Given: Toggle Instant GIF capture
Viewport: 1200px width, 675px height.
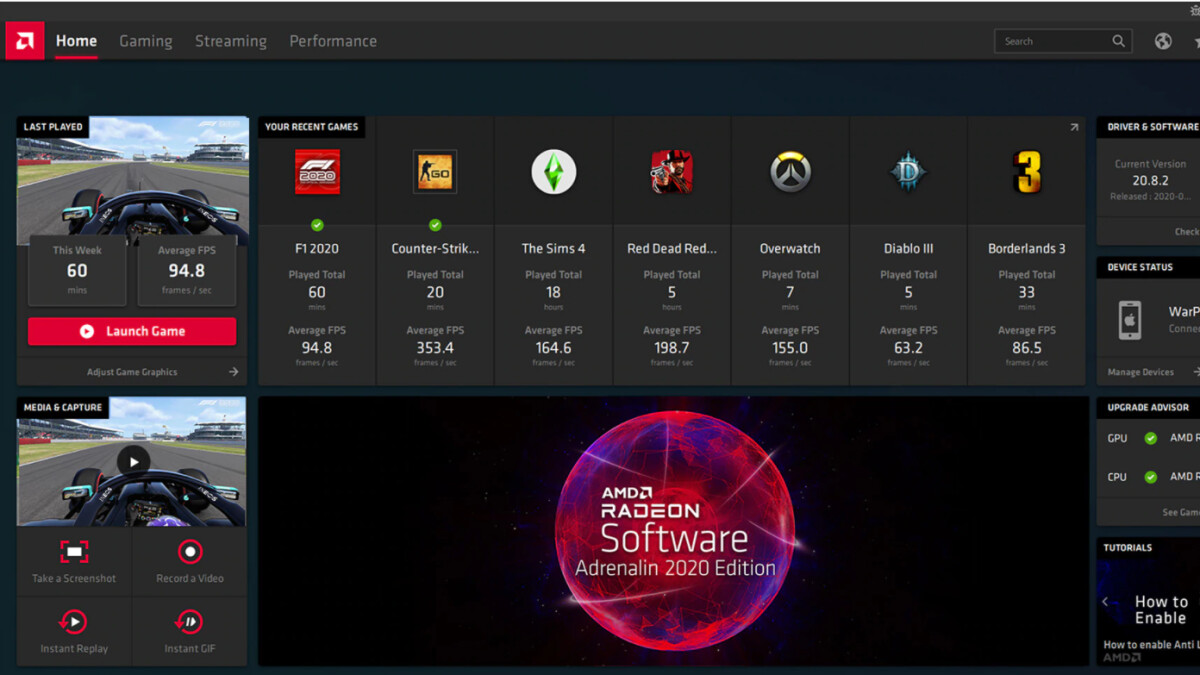Looking at the screenshot, I should coord(190,622).
